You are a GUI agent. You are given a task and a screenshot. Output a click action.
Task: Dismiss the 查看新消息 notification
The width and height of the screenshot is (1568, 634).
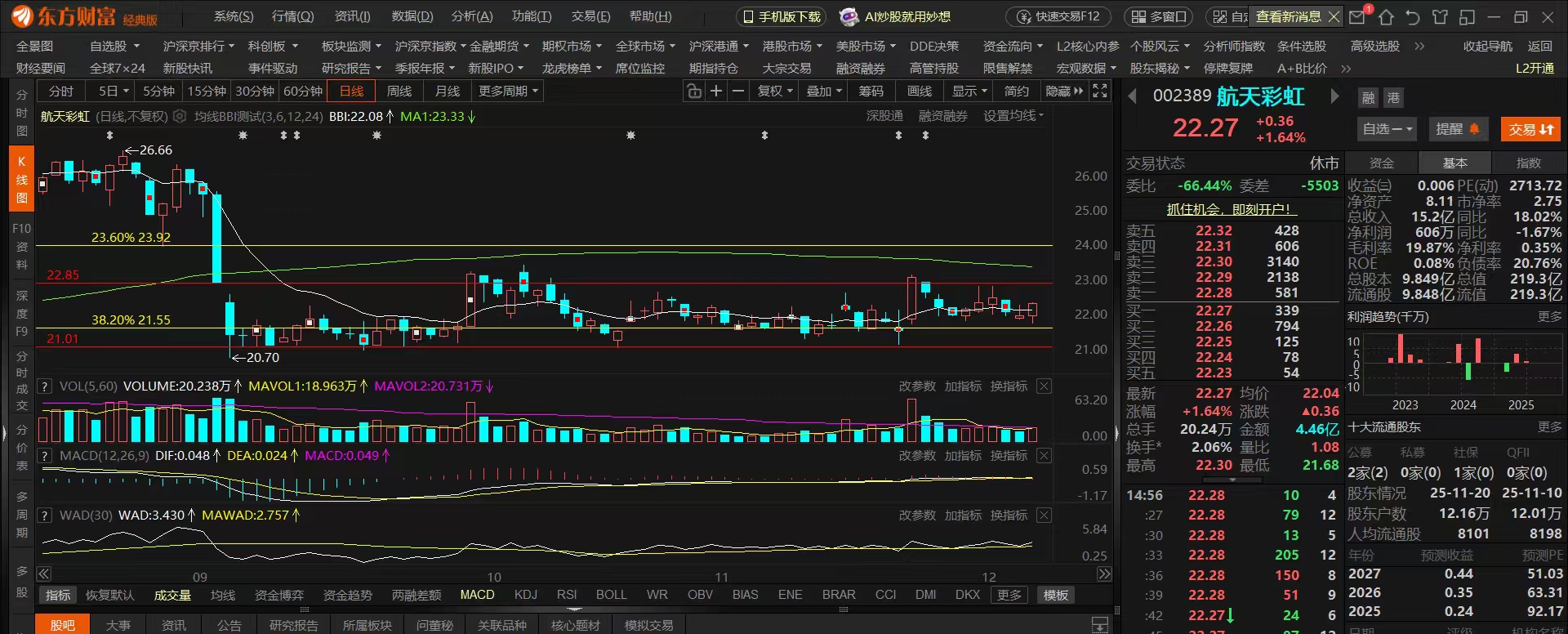point(1334,16)
